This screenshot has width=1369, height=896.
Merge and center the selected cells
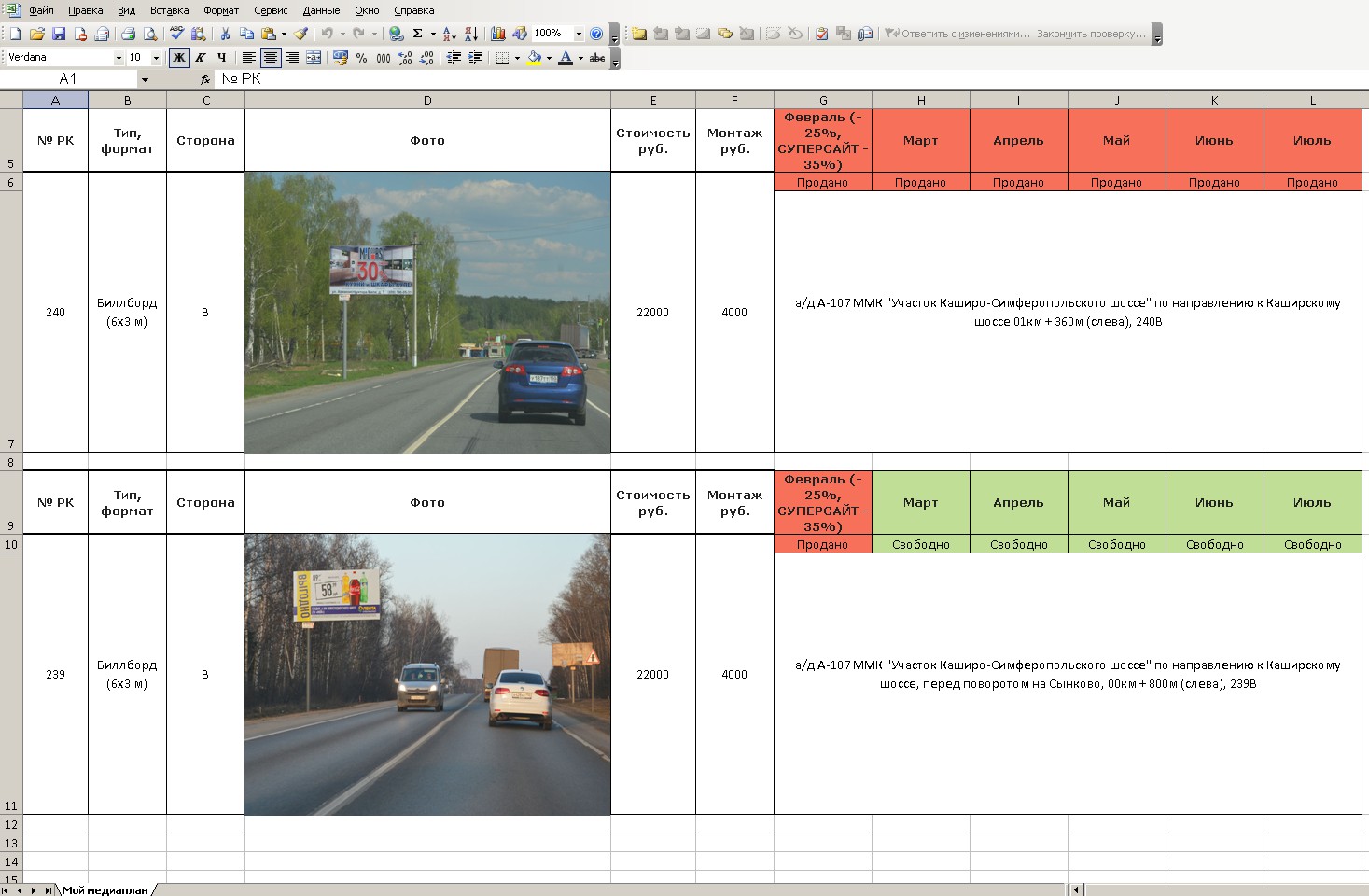314,58
